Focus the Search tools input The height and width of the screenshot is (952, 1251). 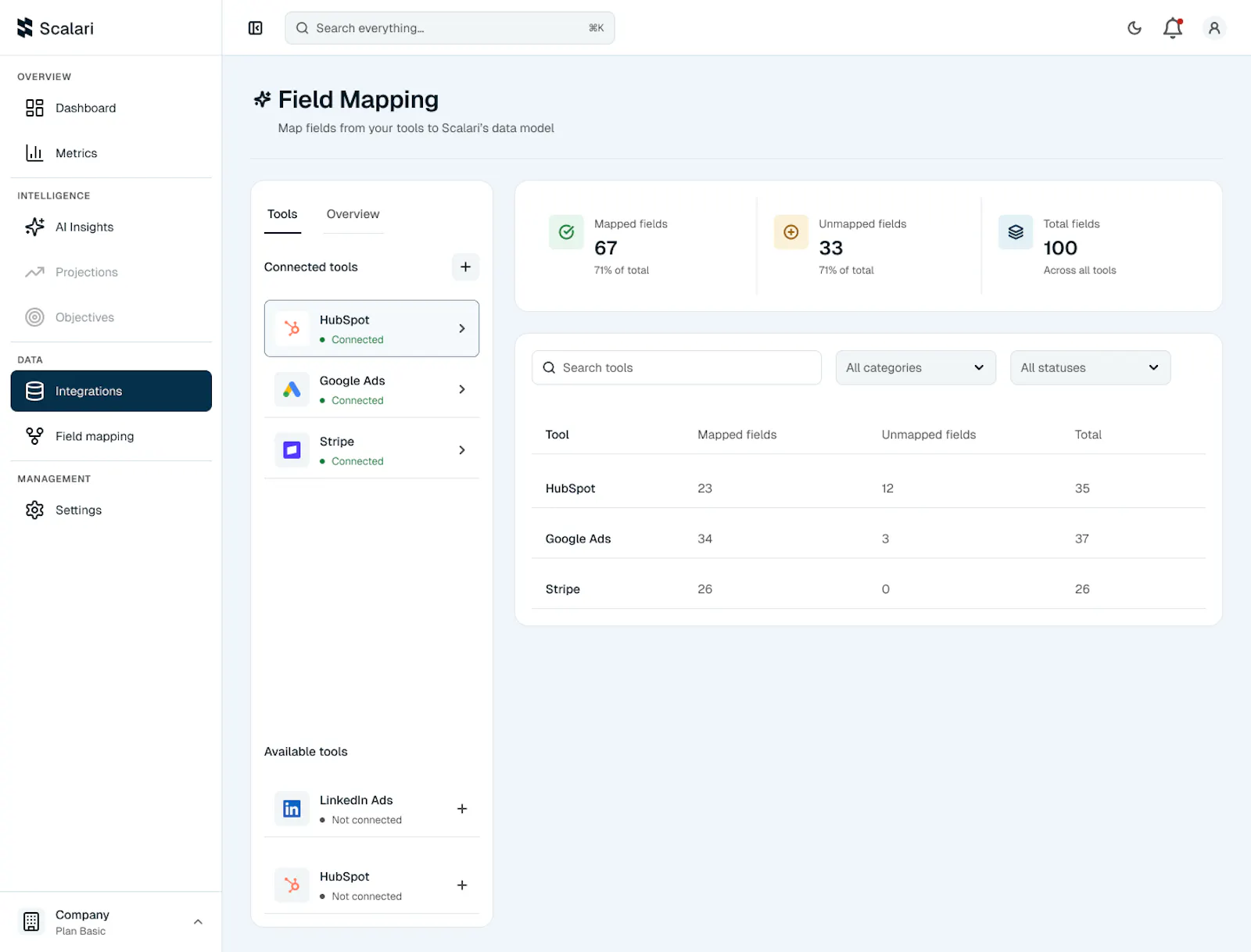[676, 367]
